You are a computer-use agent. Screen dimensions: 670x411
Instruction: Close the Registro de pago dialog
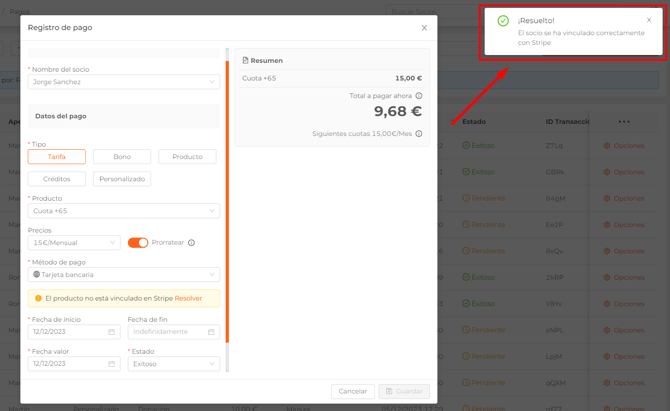[x=424, y=28]
